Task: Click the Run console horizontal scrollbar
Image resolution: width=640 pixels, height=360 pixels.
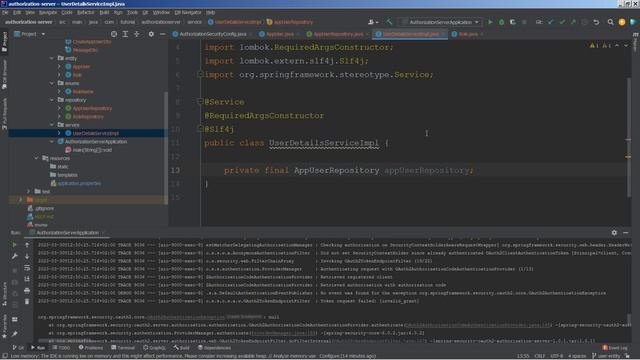Action: [65, 341]
